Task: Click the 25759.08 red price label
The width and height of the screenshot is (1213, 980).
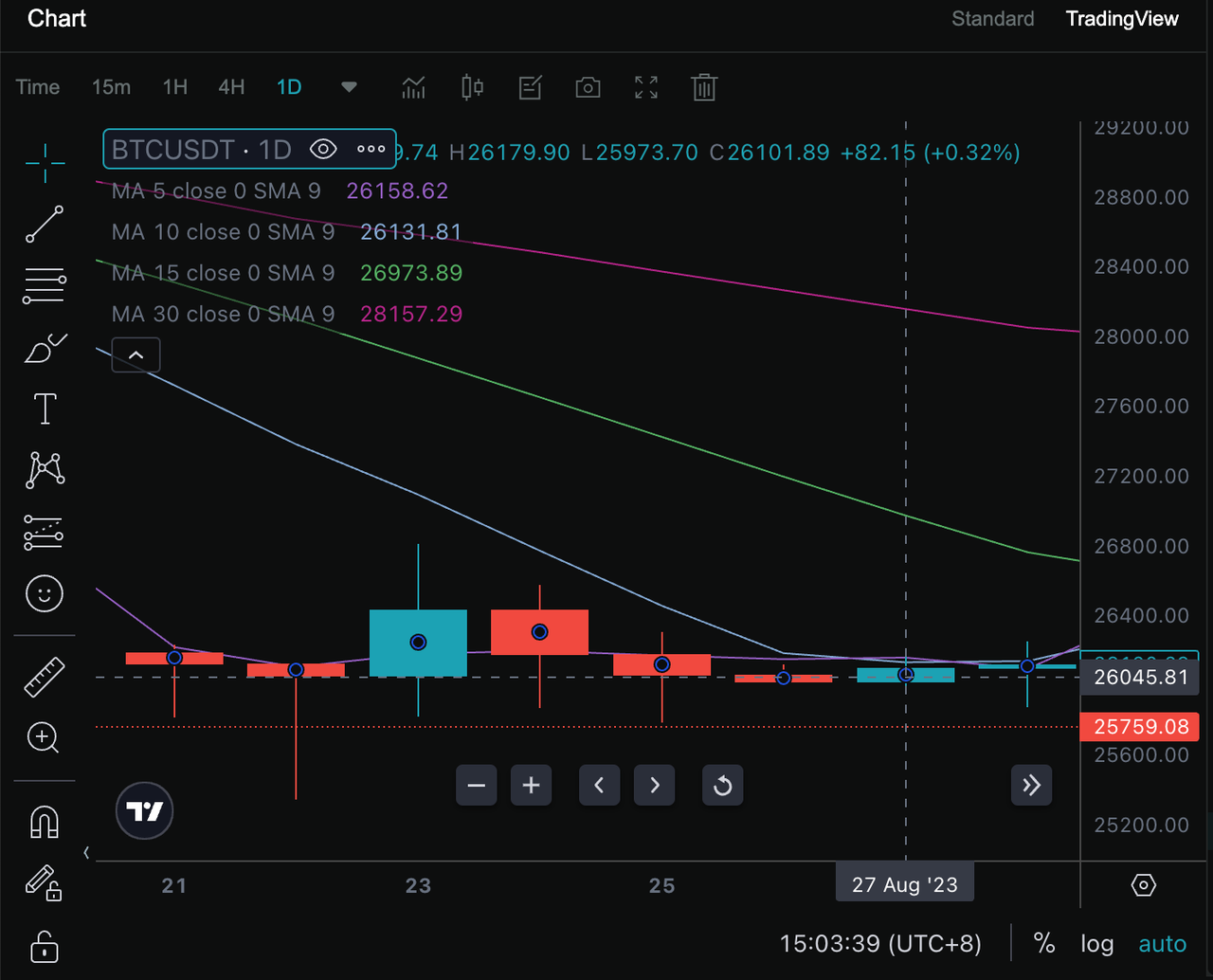Action: [x=1140, y=727]
